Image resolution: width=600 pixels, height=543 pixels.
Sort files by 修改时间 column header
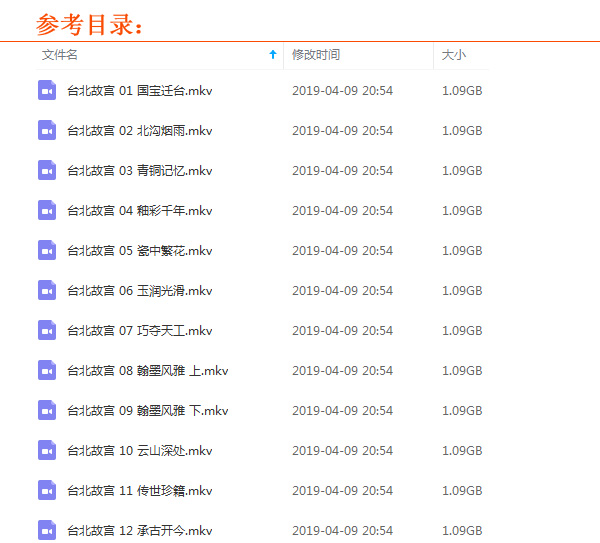[x=316, y=55]
